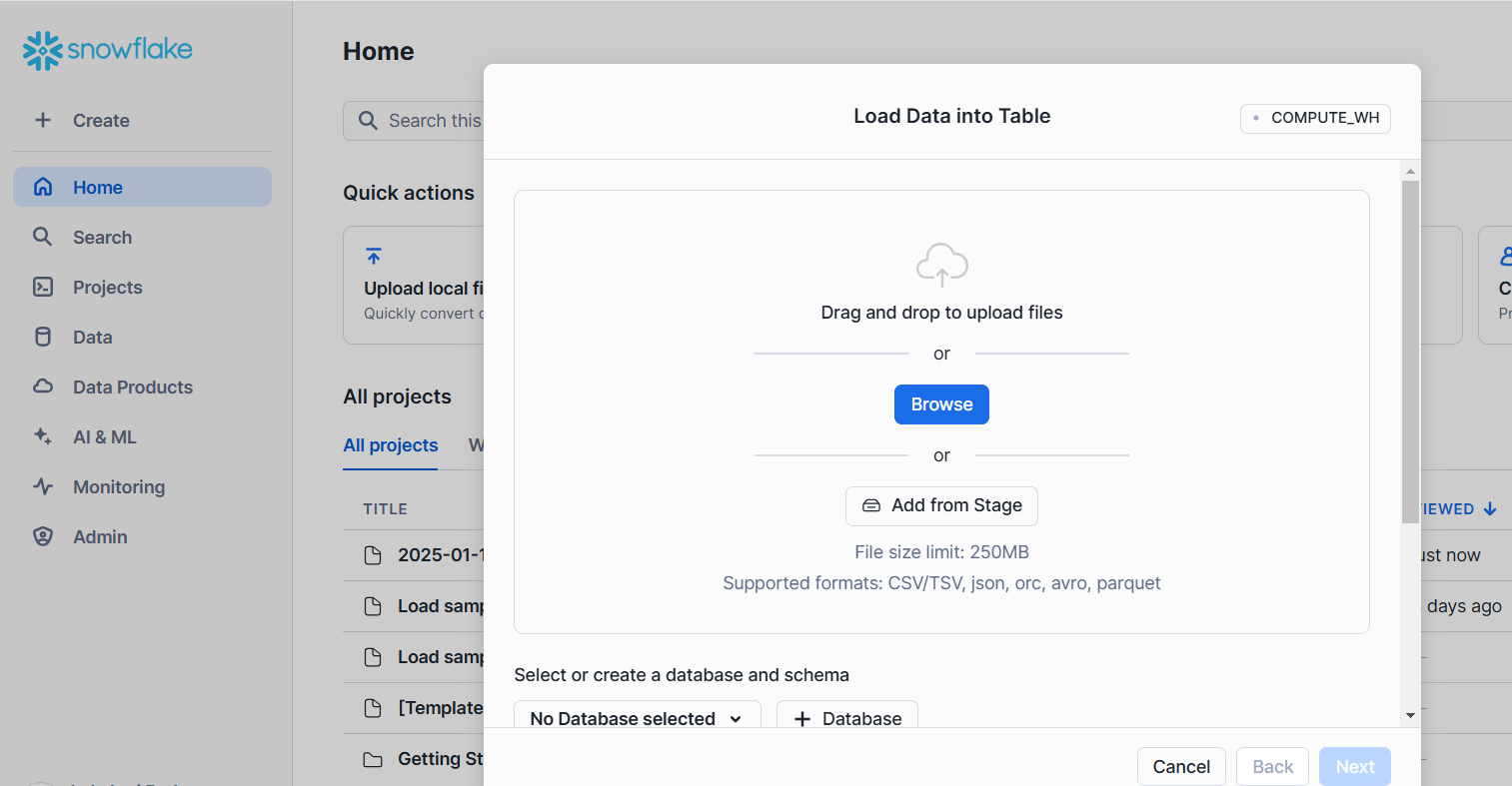The image size is (1512, 786).
Task: Open the No Database selected dropdown
Action: coord(637,718)
